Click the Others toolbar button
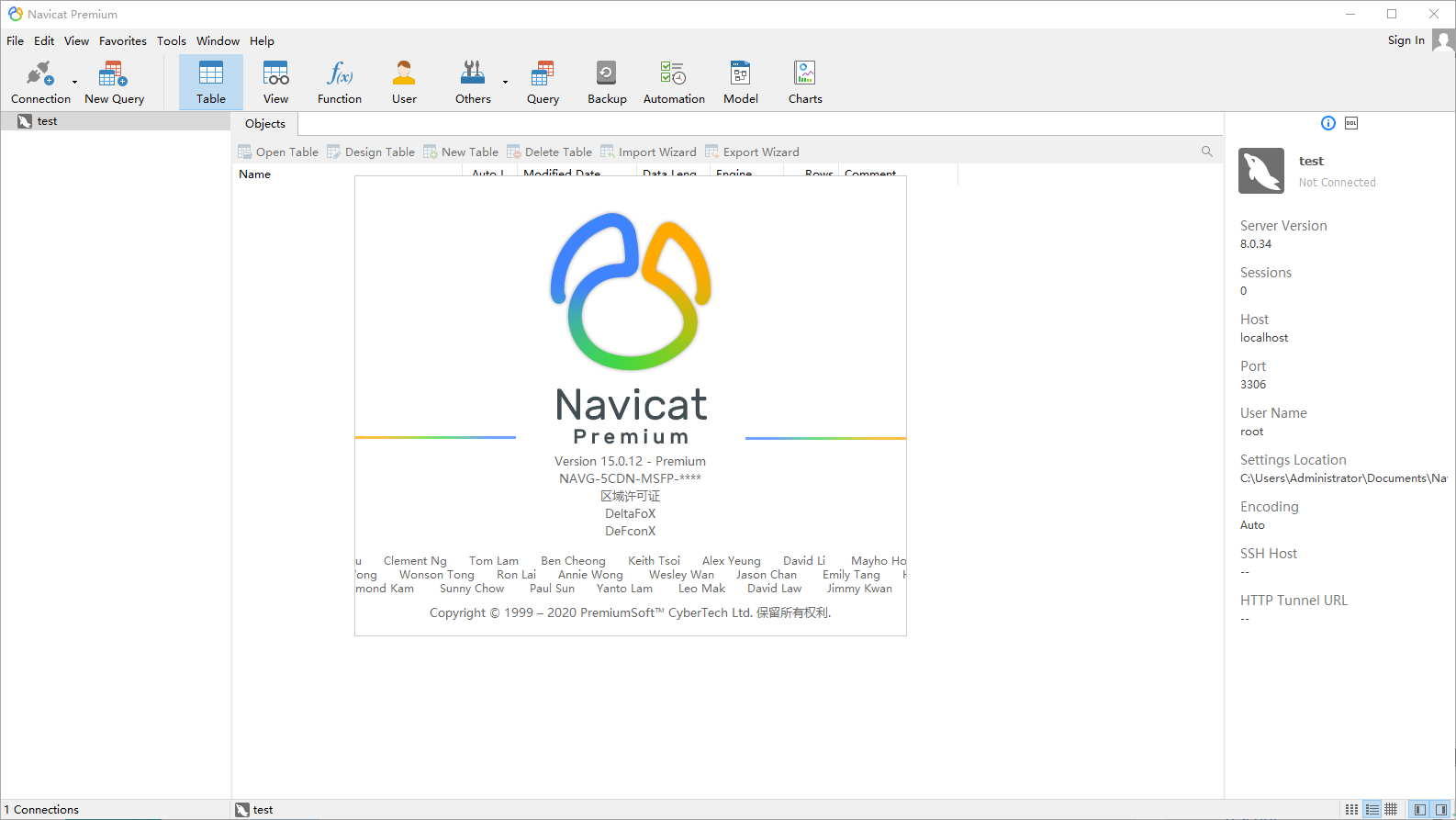Image resolution: width=1456 pixels, height=820 pixels. [473, 82]
